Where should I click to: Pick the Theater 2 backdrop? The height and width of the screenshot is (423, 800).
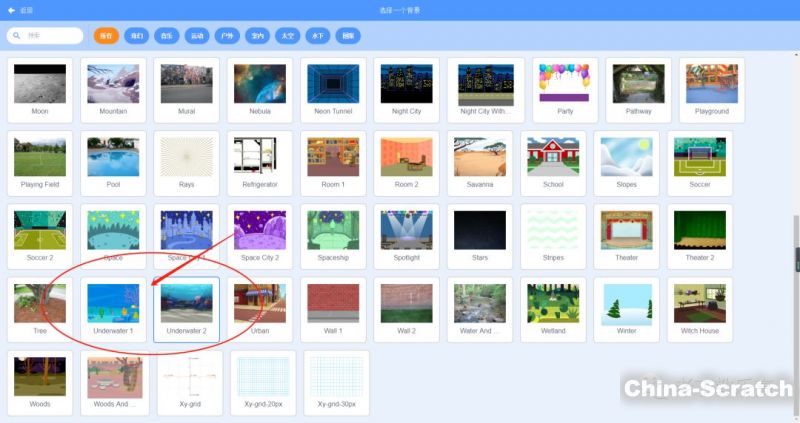click(699, 235)
